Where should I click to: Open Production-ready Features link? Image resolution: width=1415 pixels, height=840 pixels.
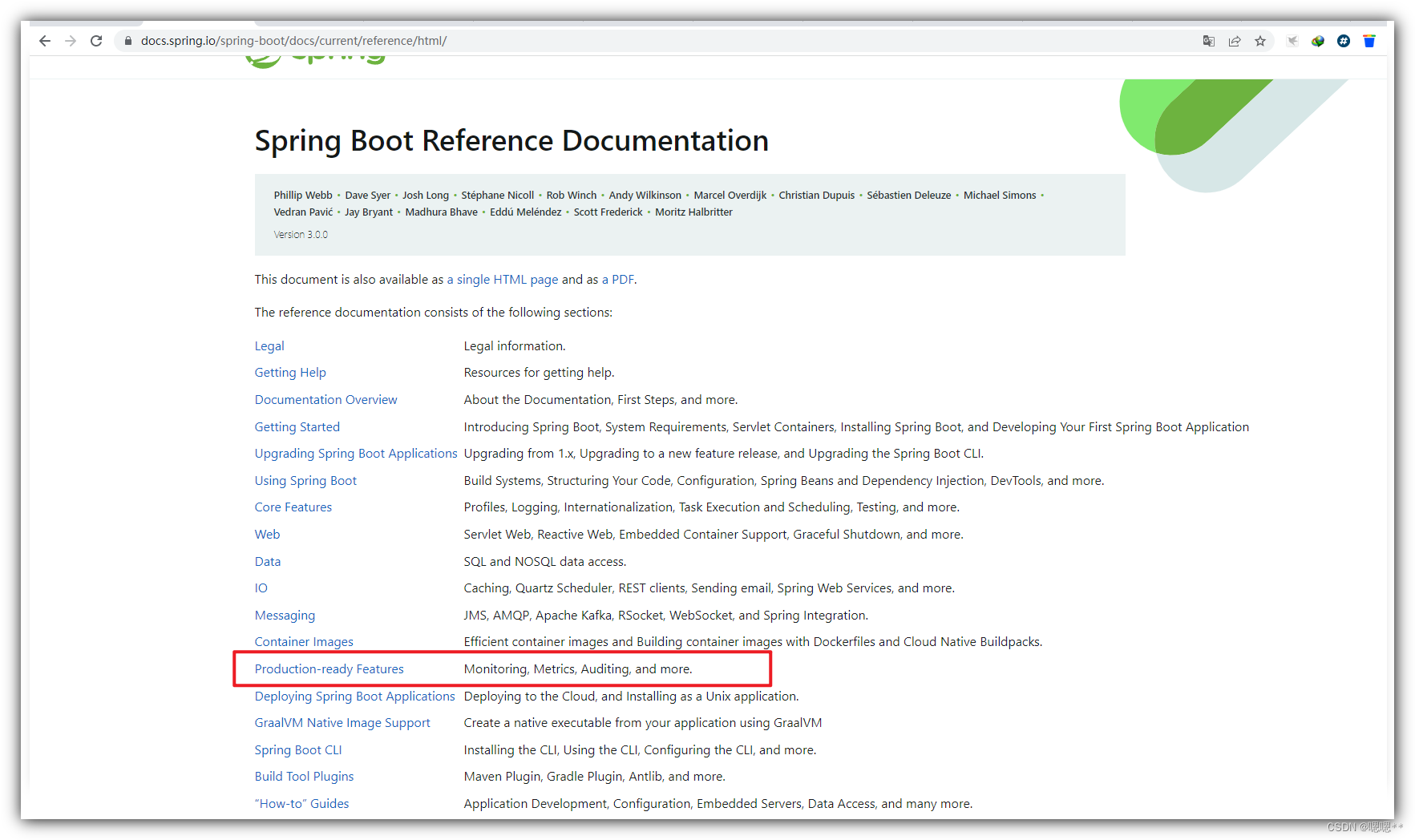(329, 668)
